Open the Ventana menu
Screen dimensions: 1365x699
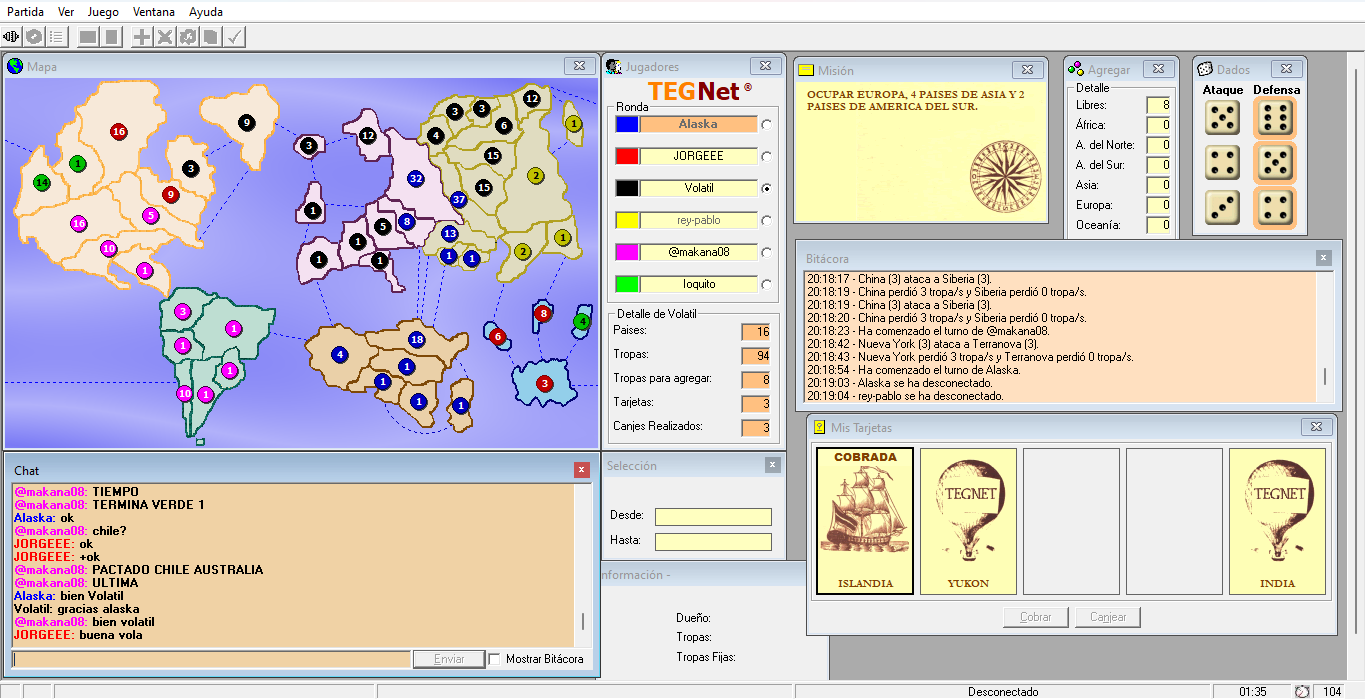pos(153,12)
